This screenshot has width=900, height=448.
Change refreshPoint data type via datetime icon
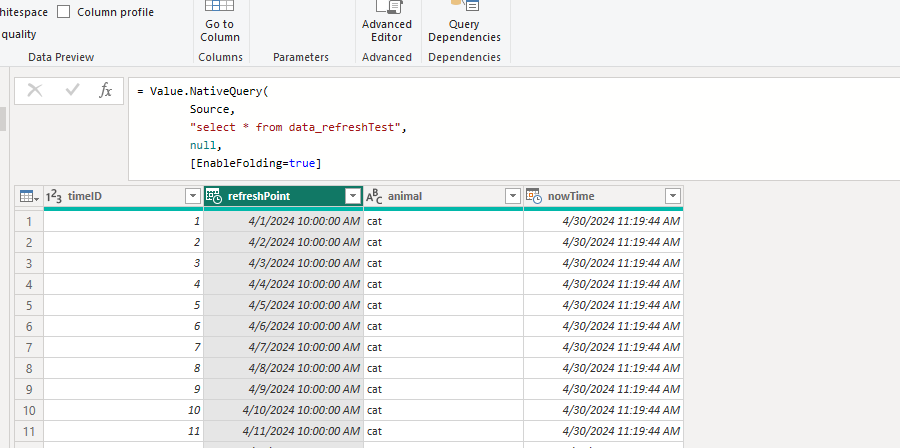point(214,197)
